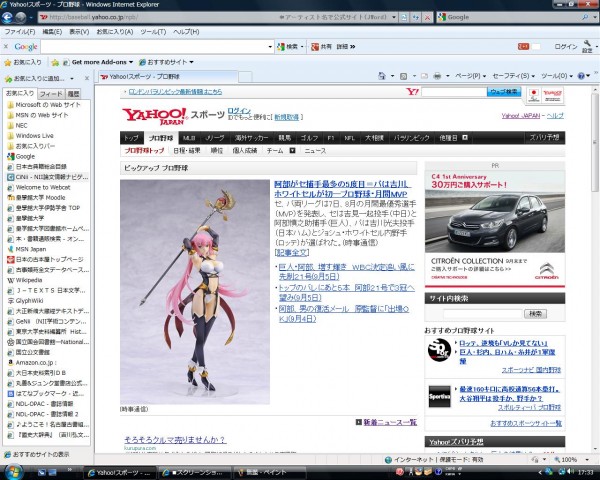The width and height of the screenshot is (600, 480).
Task: Close the Favorites side panel
Action: (x=87, y=78)
